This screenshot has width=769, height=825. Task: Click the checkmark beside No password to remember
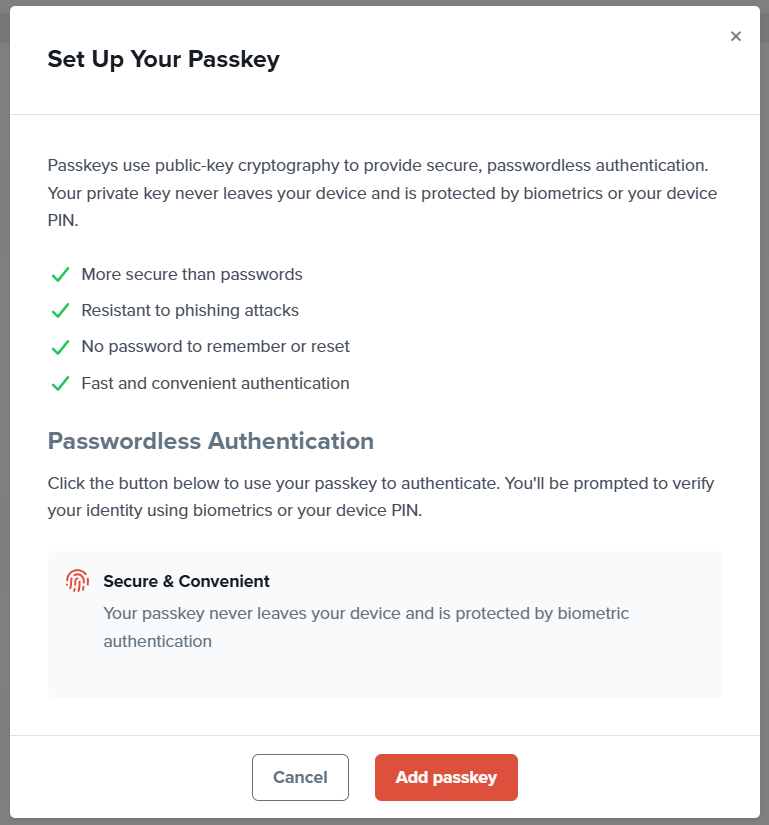coord(60,347)
